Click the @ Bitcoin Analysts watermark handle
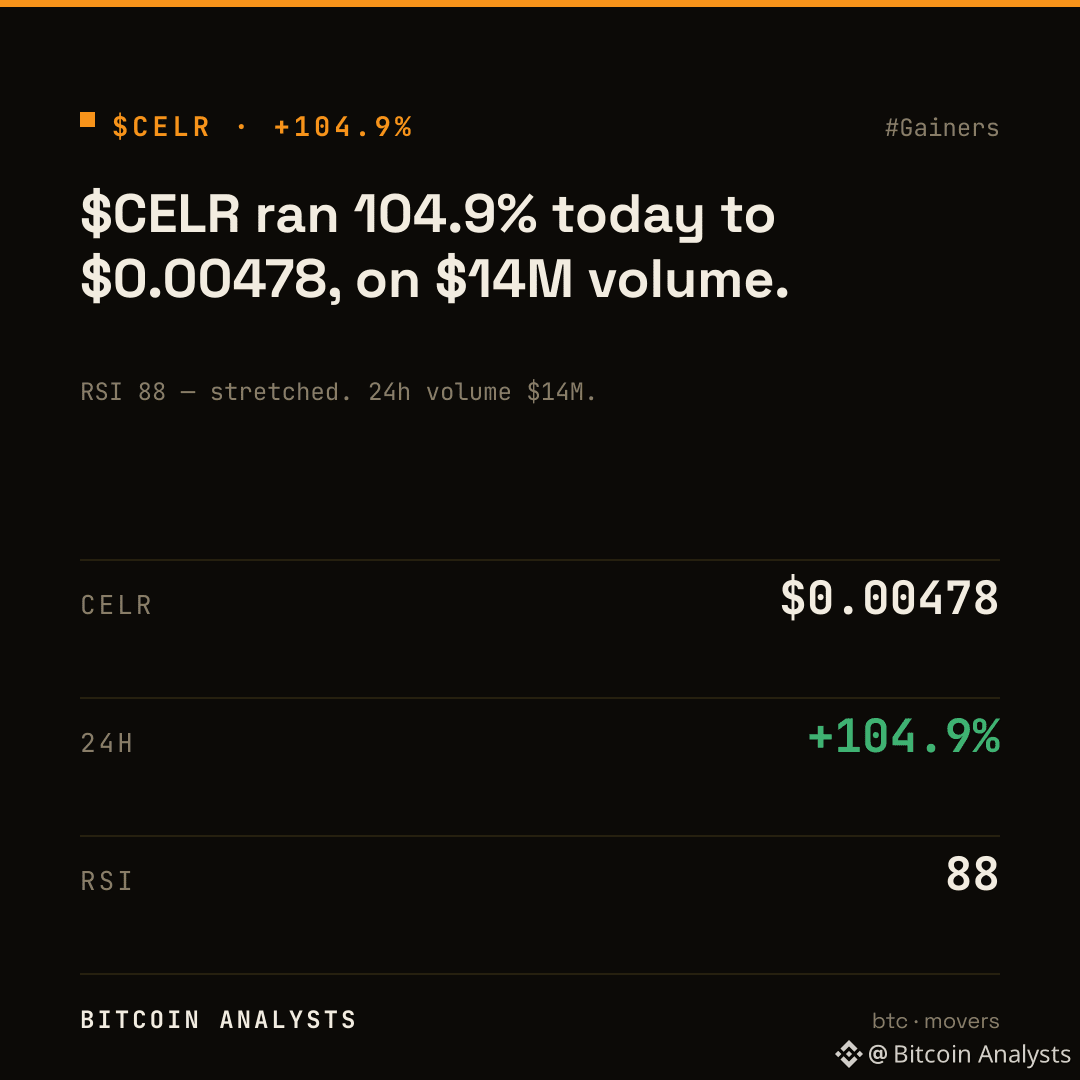 click(969, 1054)
